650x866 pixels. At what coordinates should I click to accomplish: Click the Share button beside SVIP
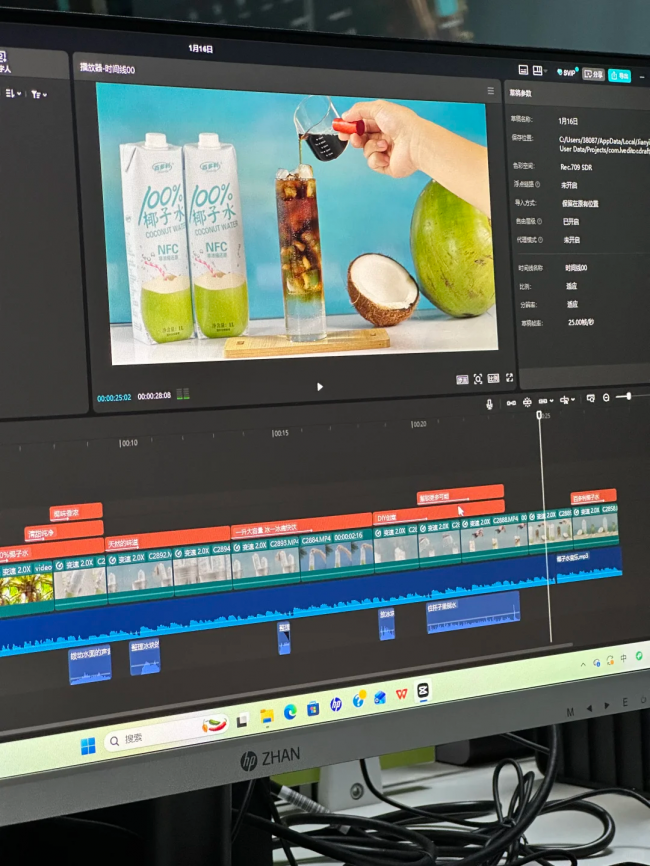coord(594,74)
